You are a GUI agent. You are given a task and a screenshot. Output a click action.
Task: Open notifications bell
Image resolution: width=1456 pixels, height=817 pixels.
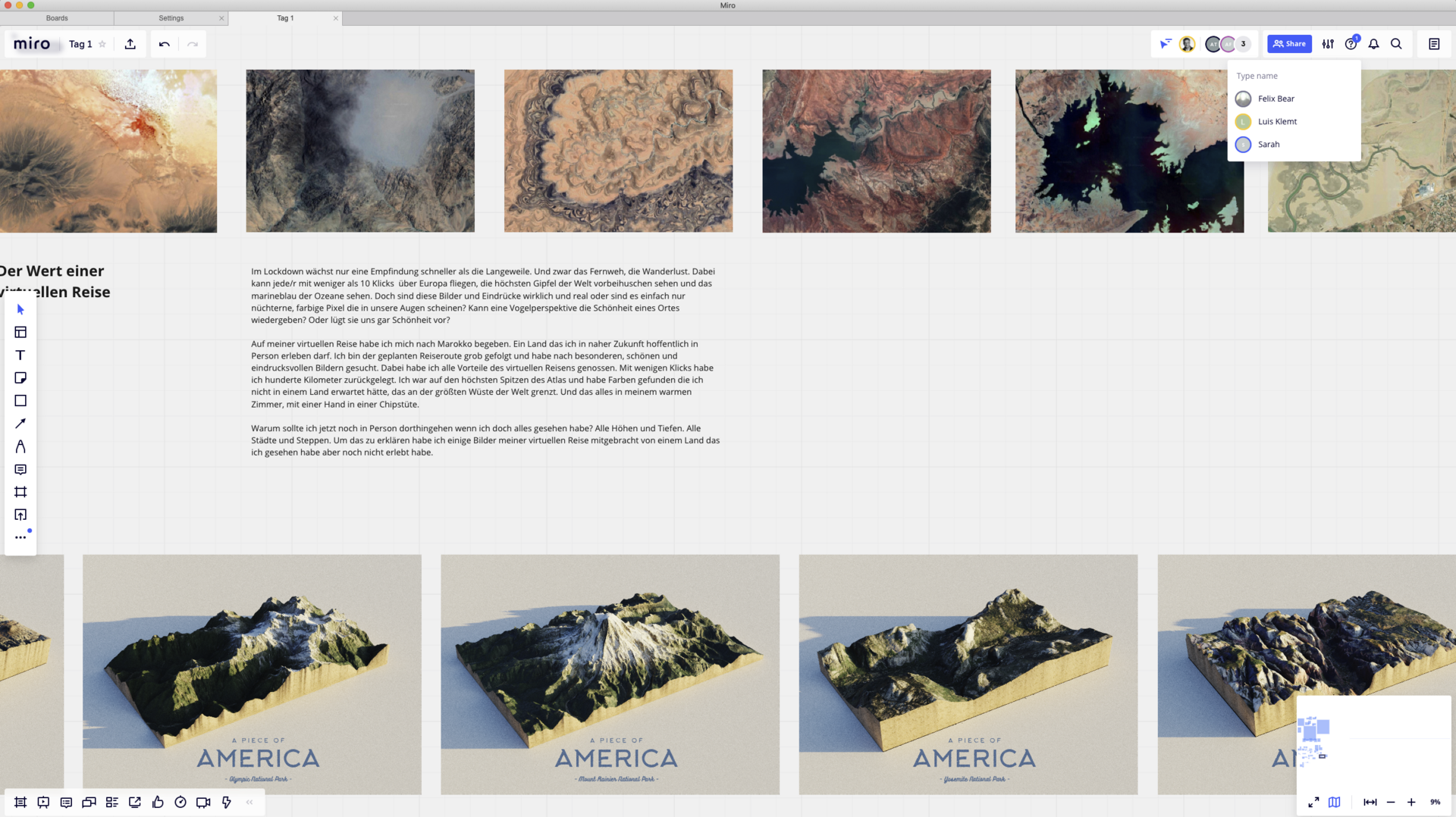coord(1373,44)
